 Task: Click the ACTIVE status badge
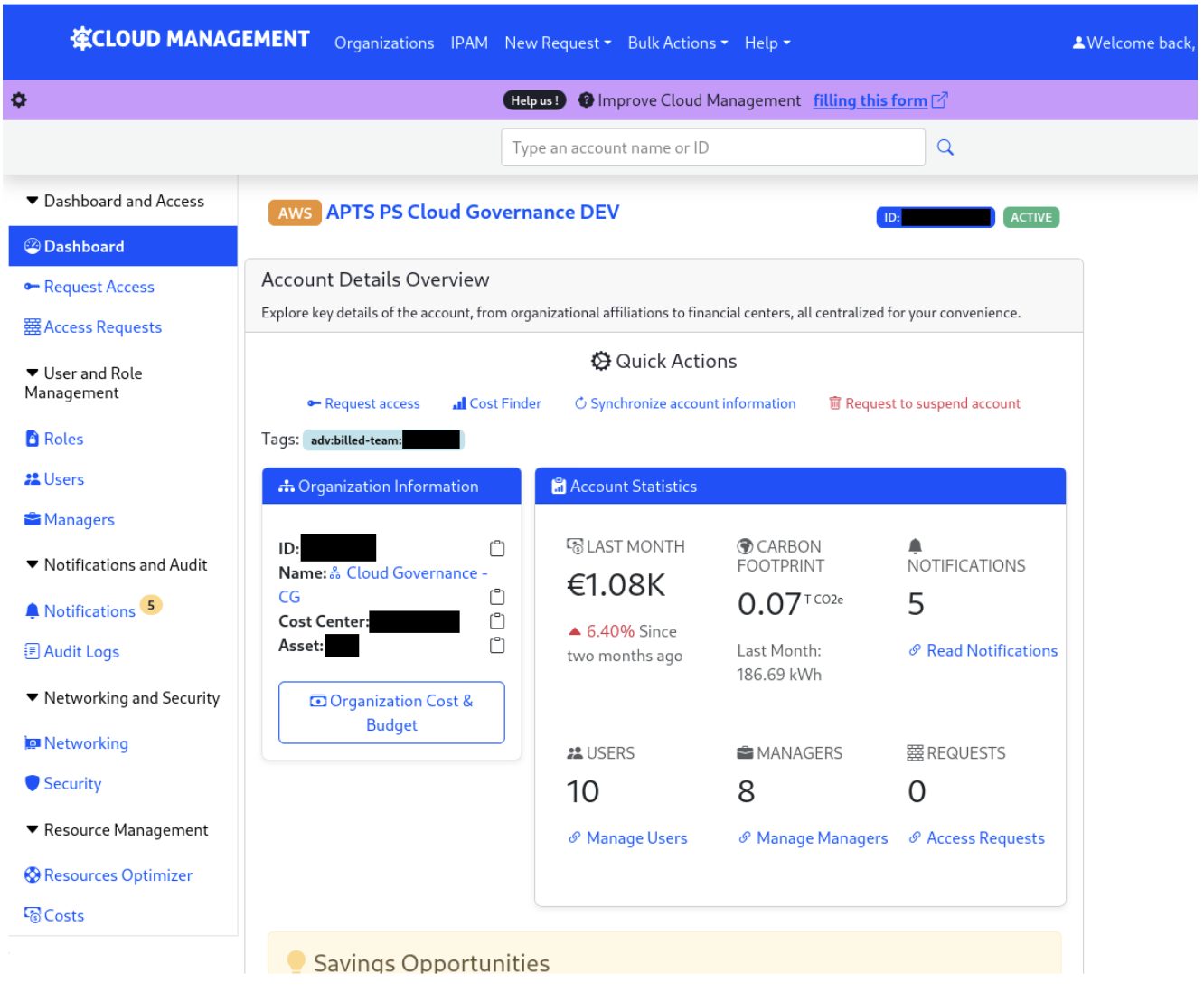(x=1030, y=218)
